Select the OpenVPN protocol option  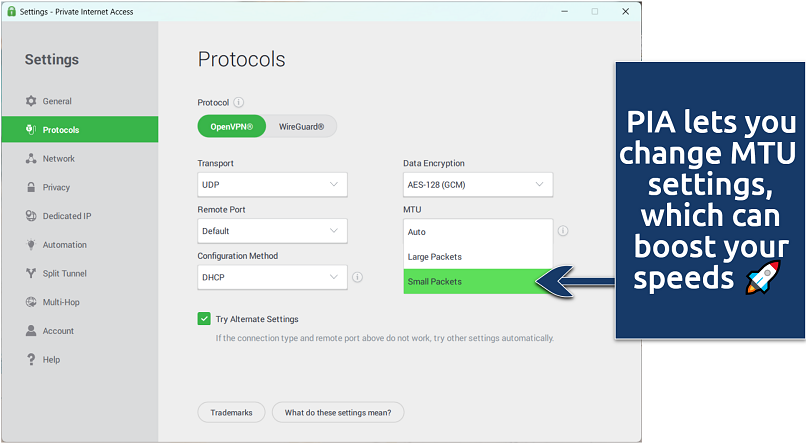point(231,126)
